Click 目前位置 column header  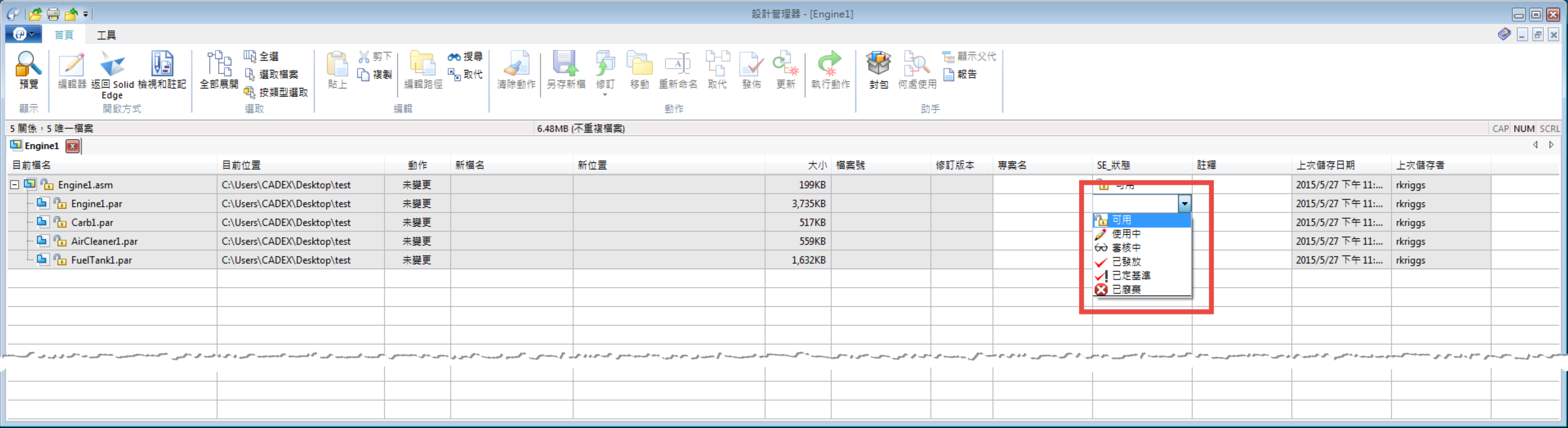(301, 165)
